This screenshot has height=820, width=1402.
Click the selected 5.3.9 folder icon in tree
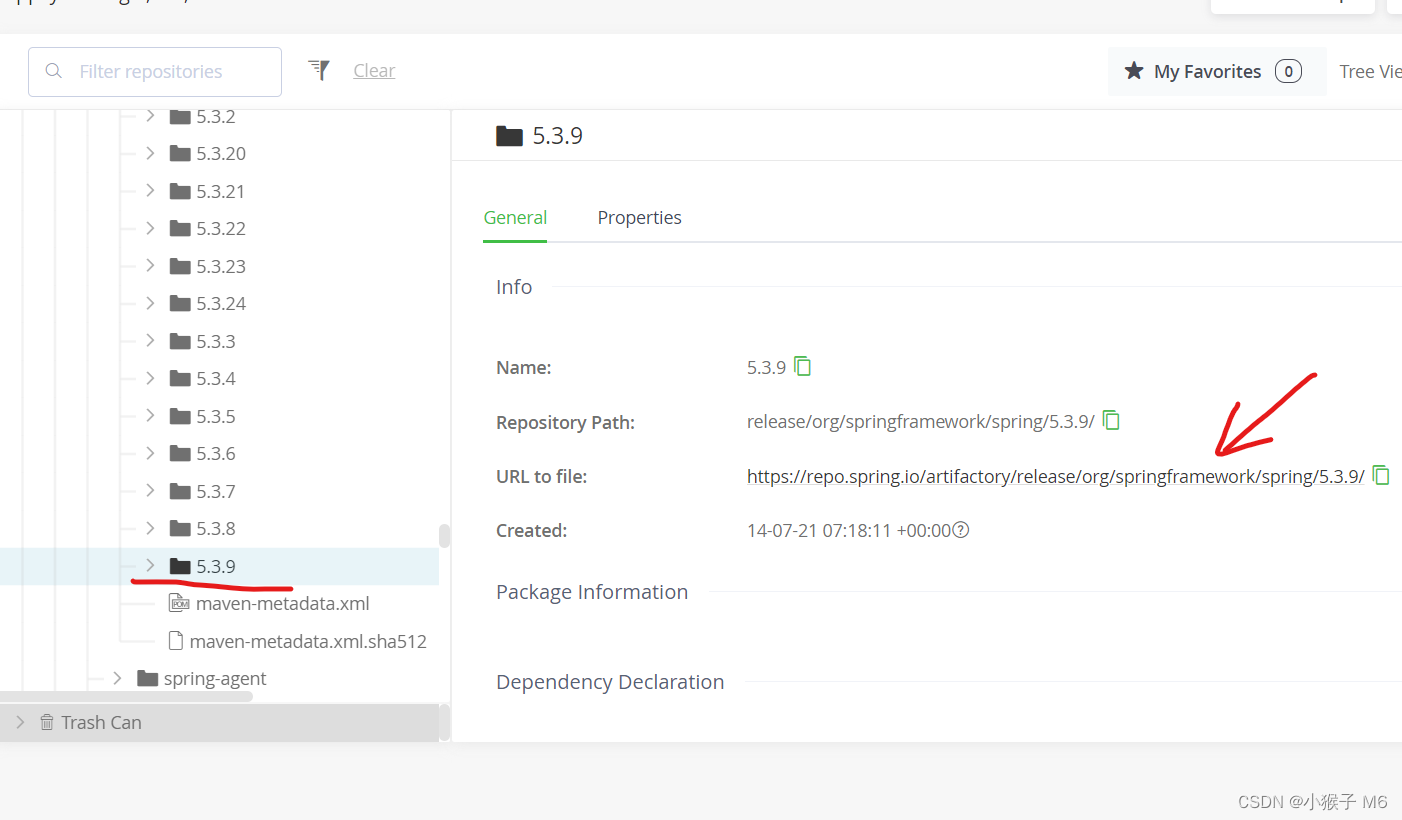(180, 566)
